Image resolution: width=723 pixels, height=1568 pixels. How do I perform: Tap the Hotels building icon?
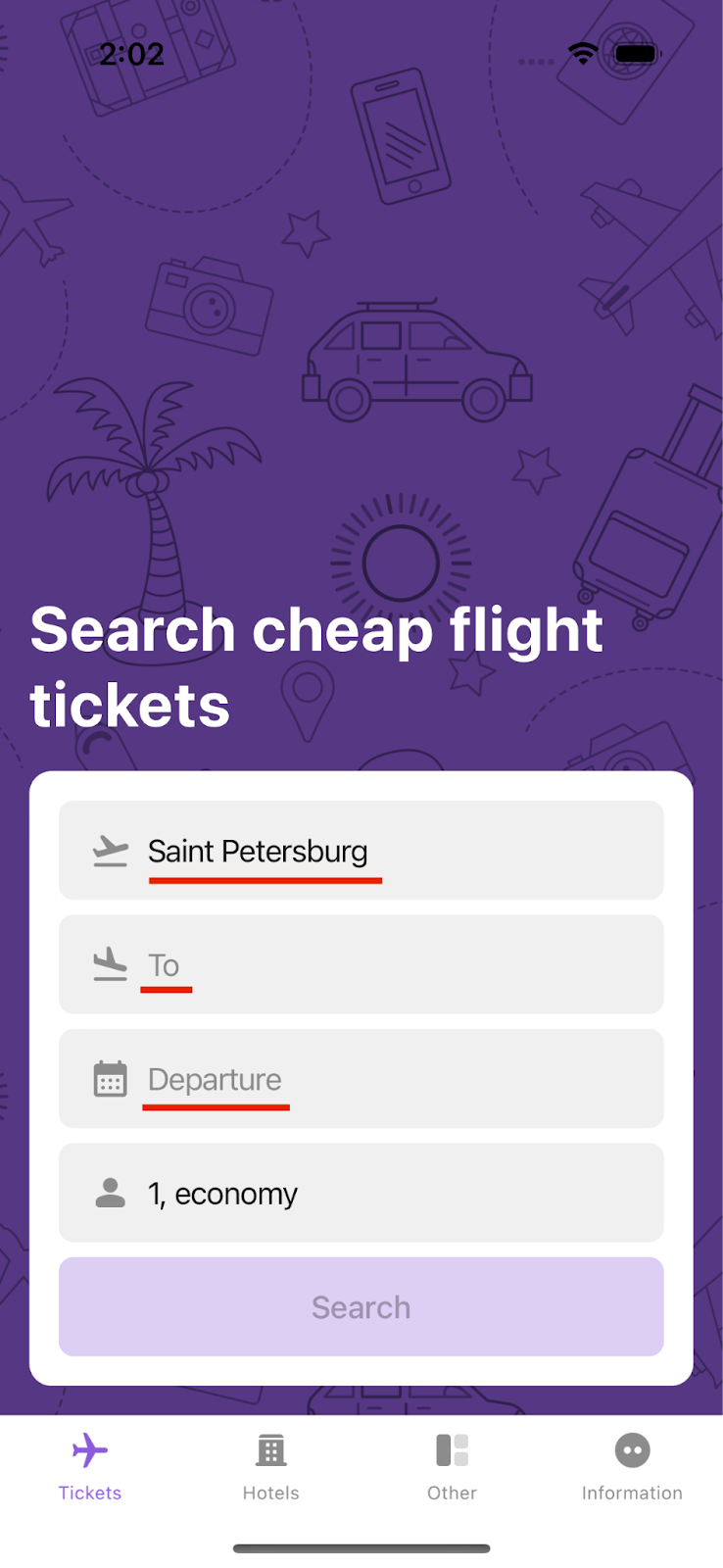click(271, 1450)
